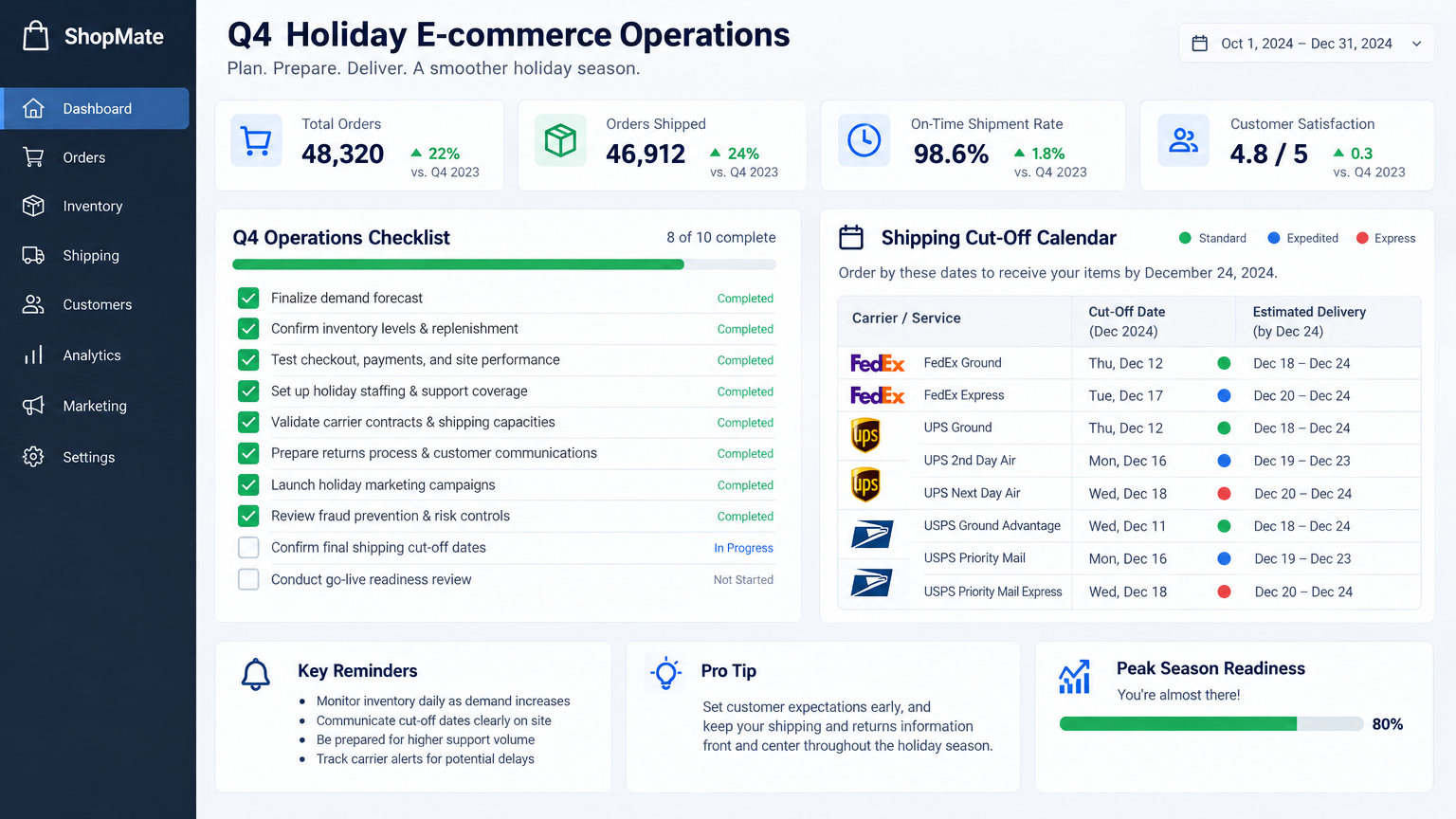
Task: Select the Oct 1 – Dec 31, 2024 date field
Action: click(x=1306, y=44)
